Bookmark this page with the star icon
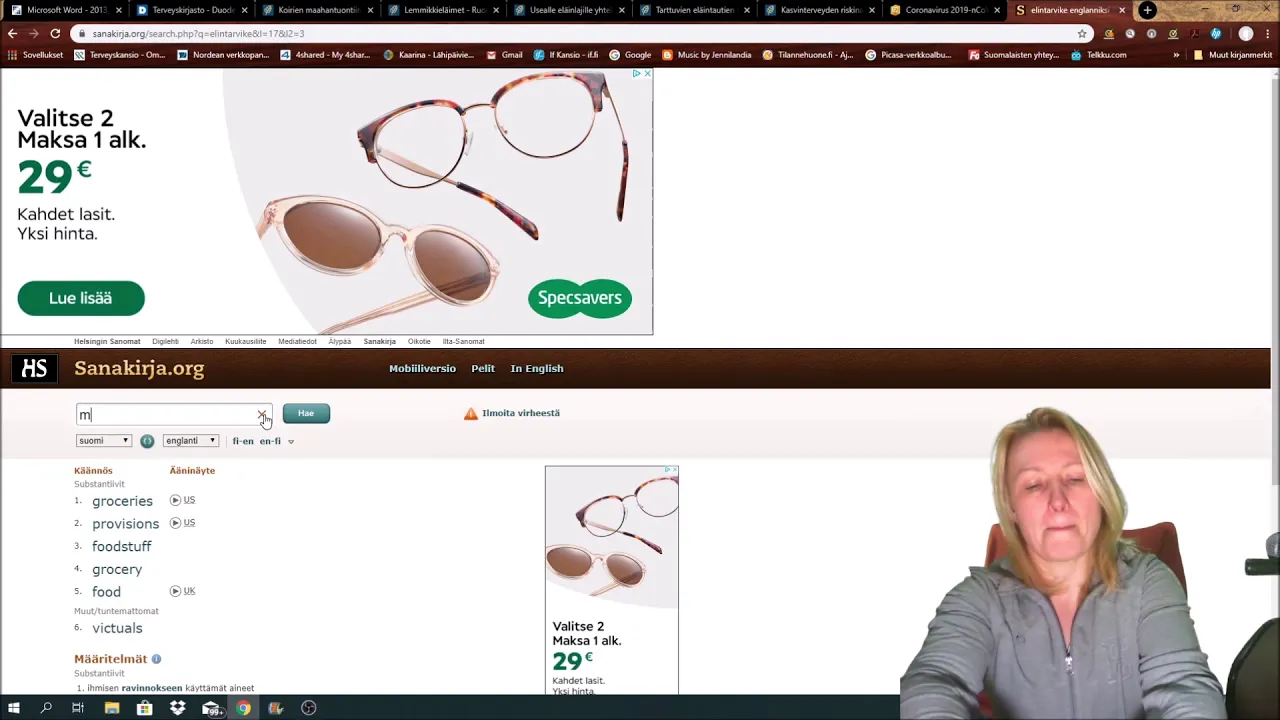The width and height of the screenshot is (1280, 720). (1082, 33)
